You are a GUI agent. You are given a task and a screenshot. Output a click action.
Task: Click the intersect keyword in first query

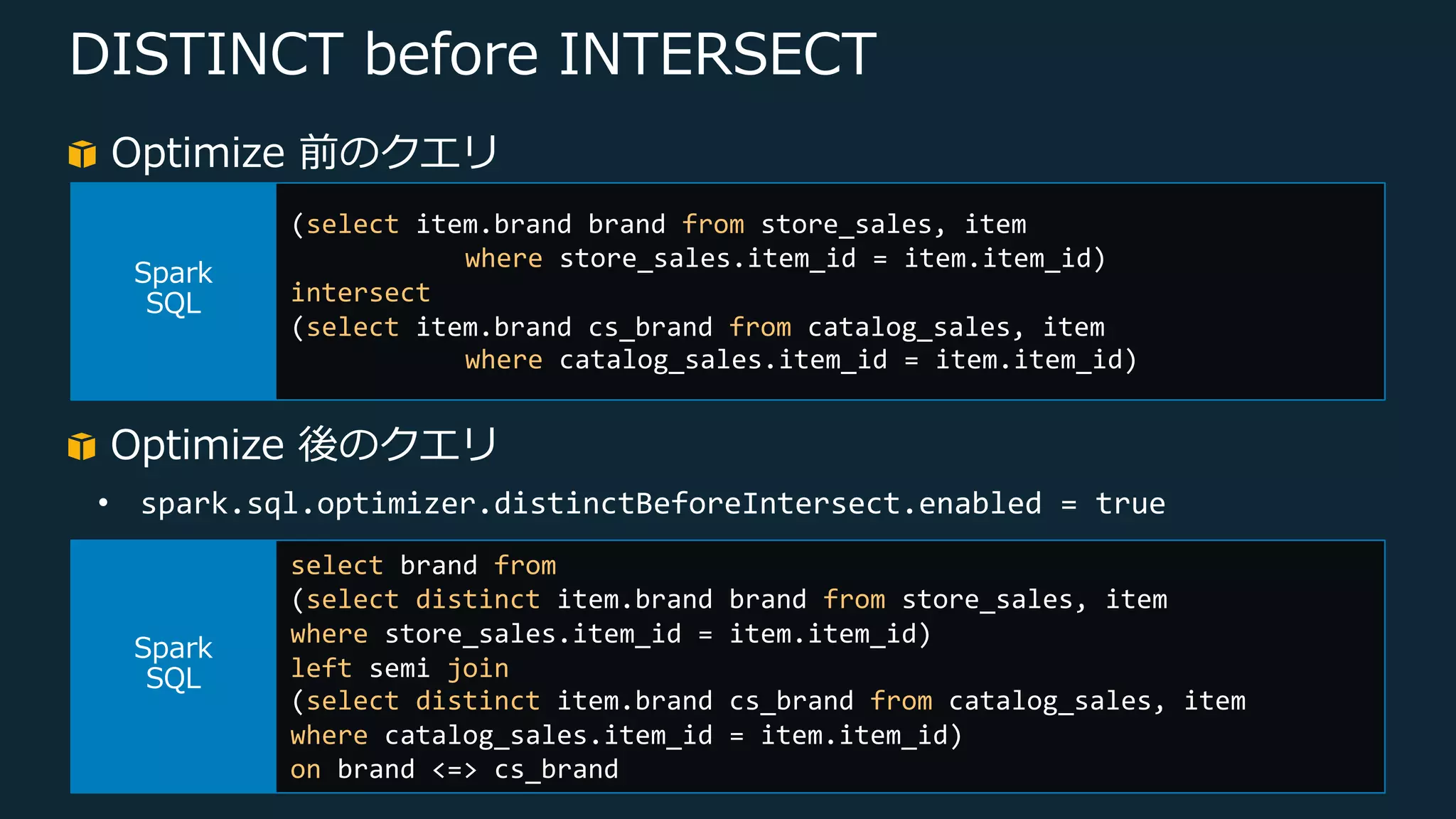click(360, 293)
